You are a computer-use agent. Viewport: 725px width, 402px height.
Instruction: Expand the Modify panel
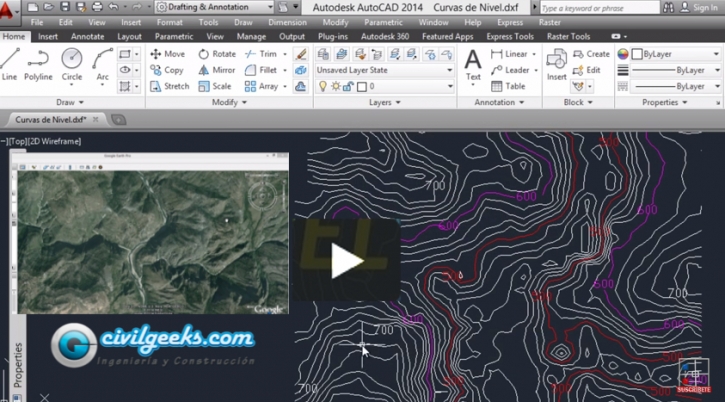pyautogui.click(x=229, y=102)
